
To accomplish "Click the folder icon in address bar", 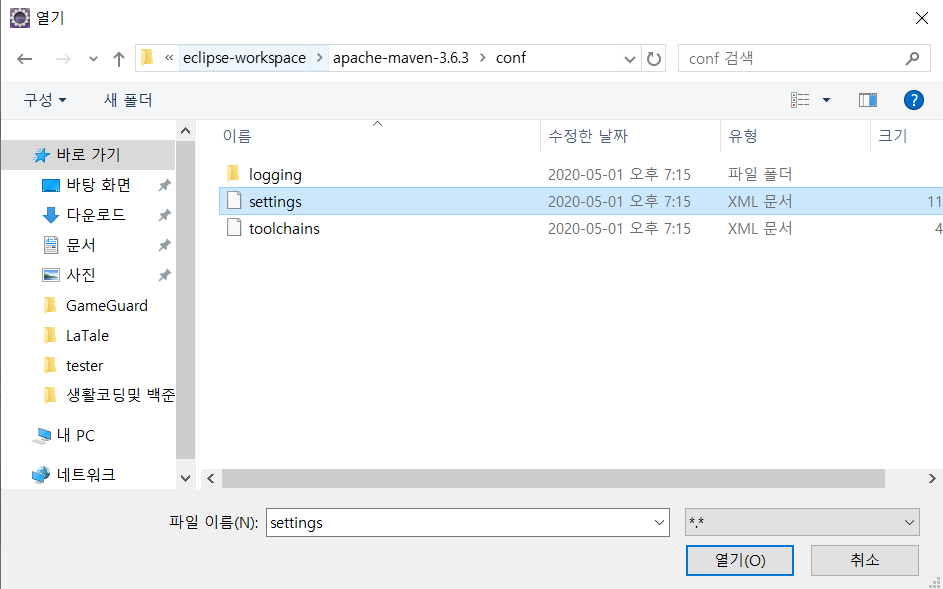I will 147,58.
